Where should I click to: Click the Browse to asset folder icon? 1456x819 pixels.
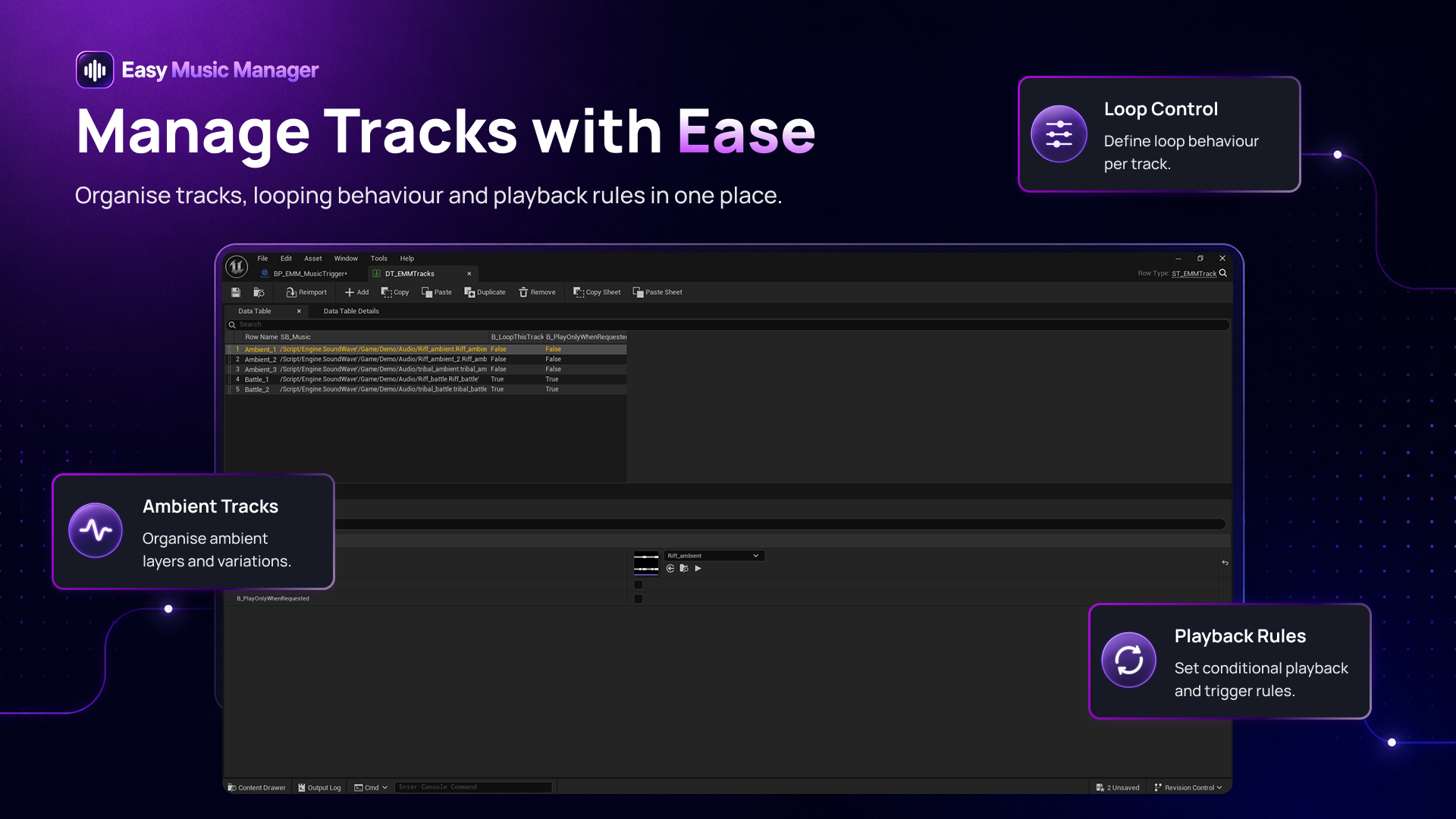pyautogui.click(x=259, y=292)
